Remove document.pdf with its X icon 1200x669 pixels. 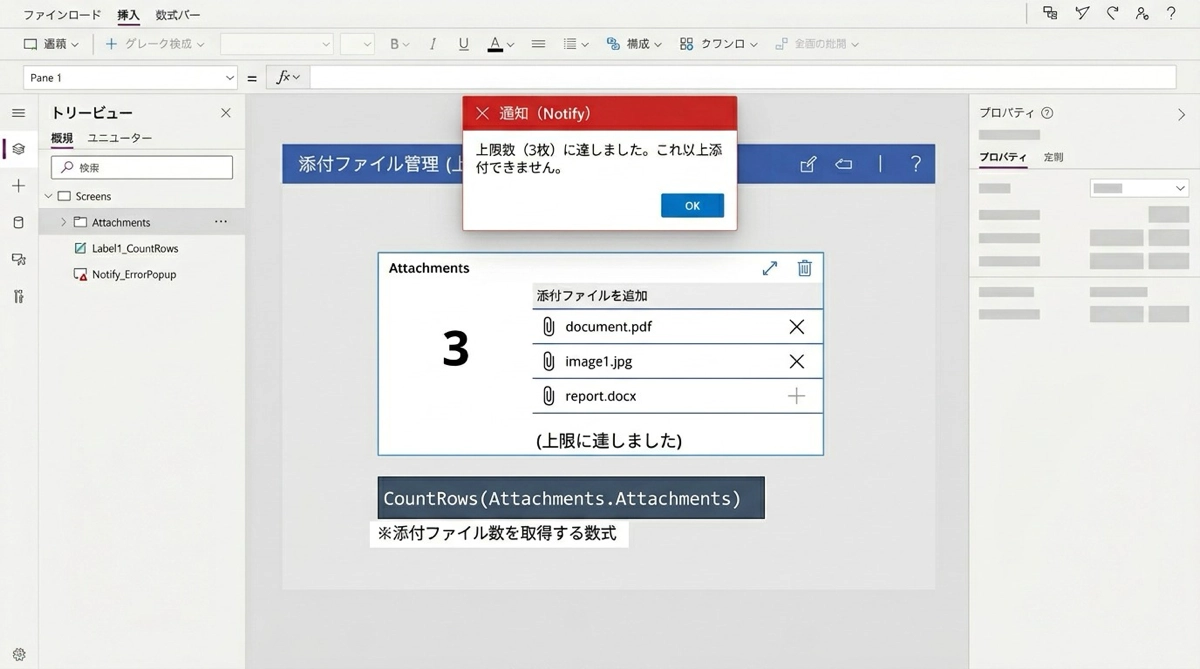[796, 326]
